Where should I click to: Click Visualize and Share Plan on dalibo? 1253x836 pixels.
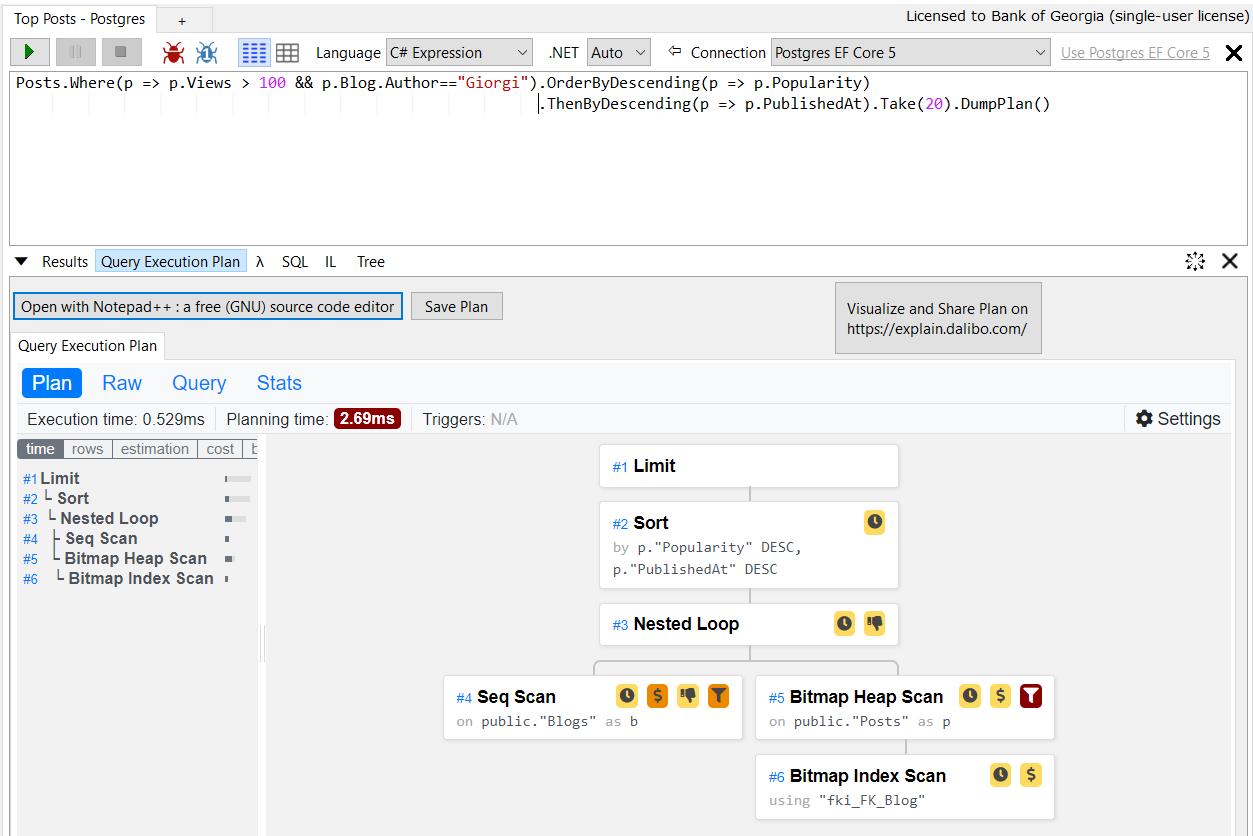tap(938, 318)
